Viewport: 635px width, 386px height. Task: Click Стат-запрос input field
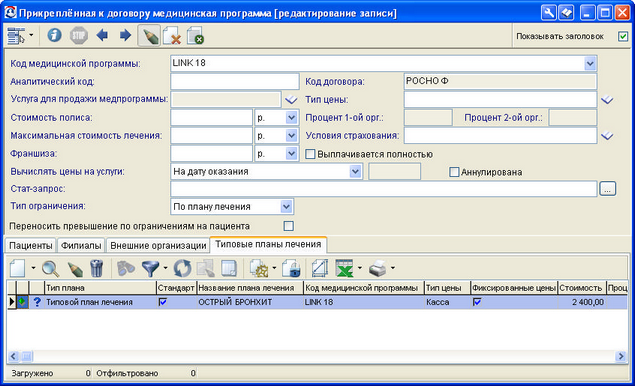point(384,189)
